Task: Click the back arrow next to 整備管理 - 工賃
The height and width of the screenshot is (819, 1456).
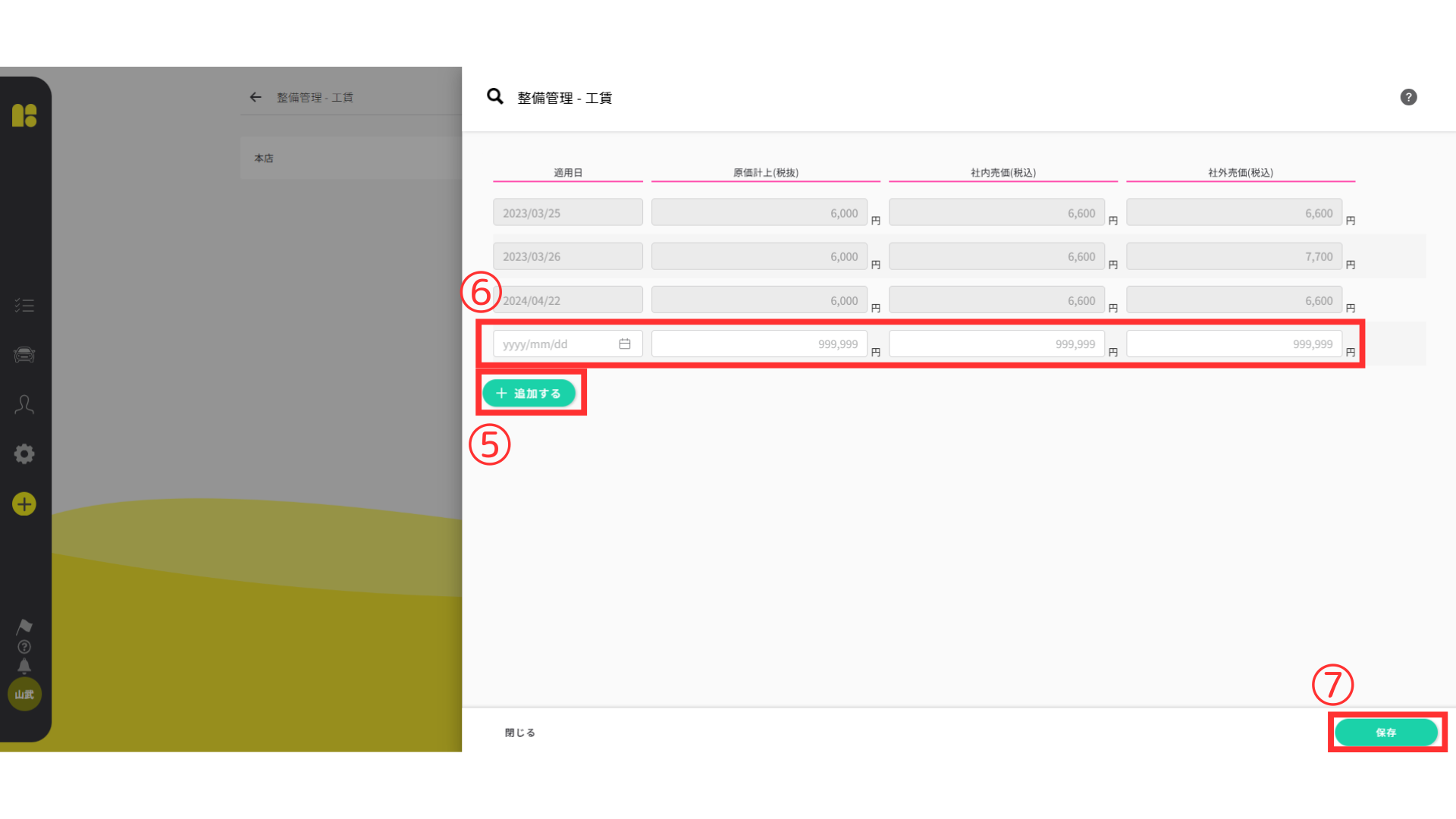Action: click(256, 97)
